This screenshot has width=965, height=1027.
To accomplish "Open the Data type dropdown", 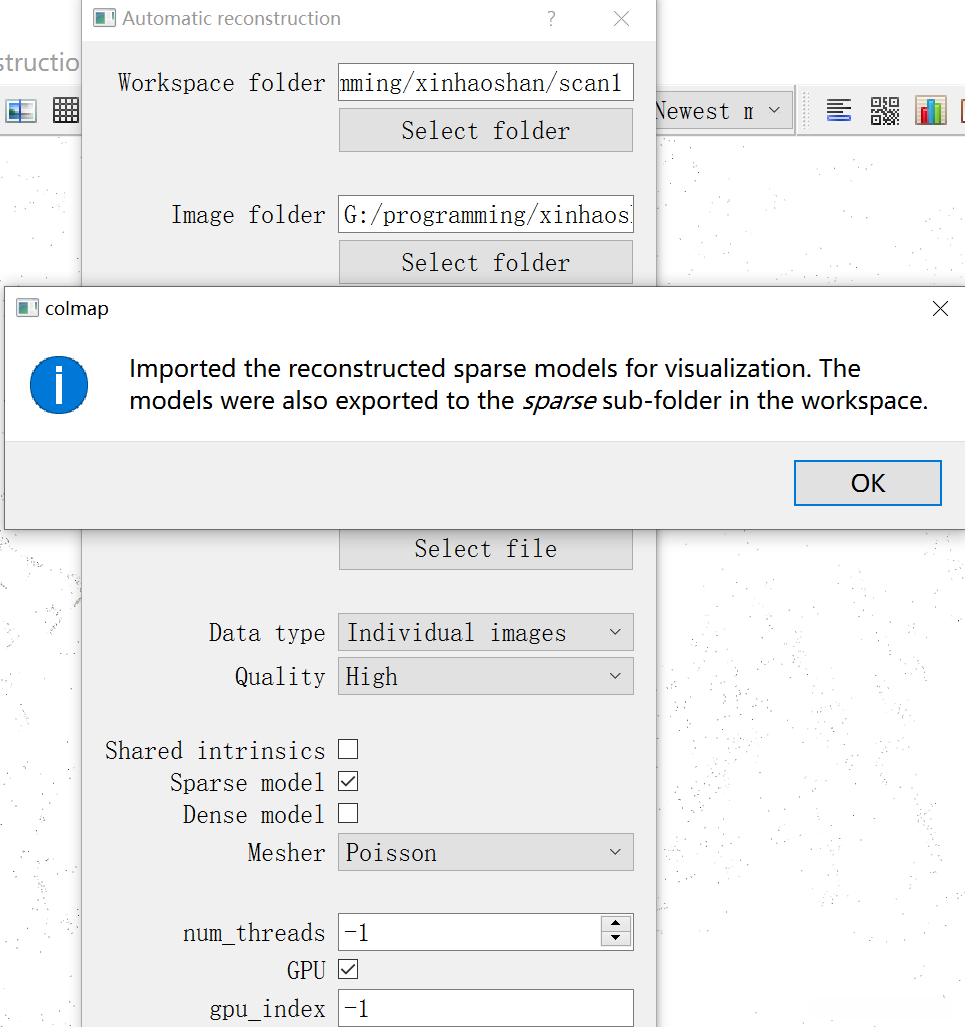I will [485, 633].
